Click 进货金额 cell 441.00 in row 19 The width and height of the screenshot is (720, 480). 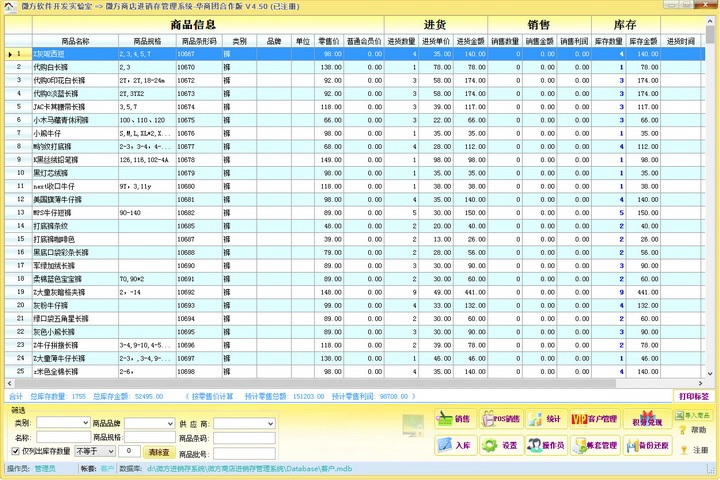470,292
